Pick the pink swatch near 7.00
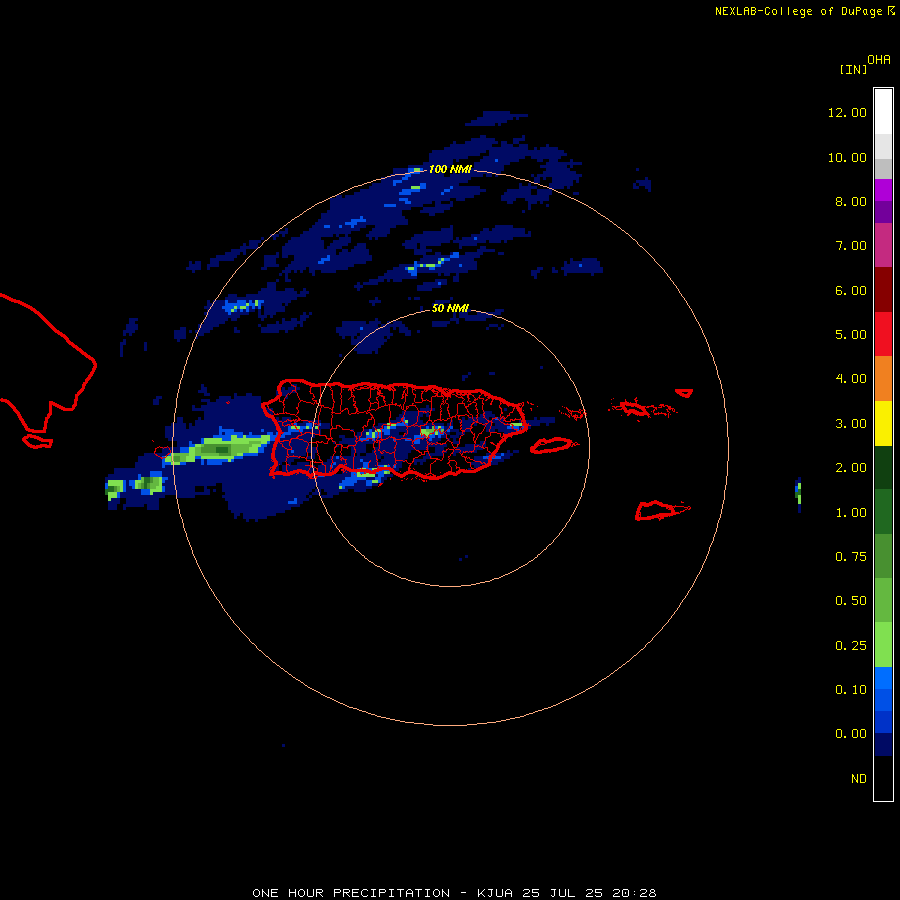 883,245
